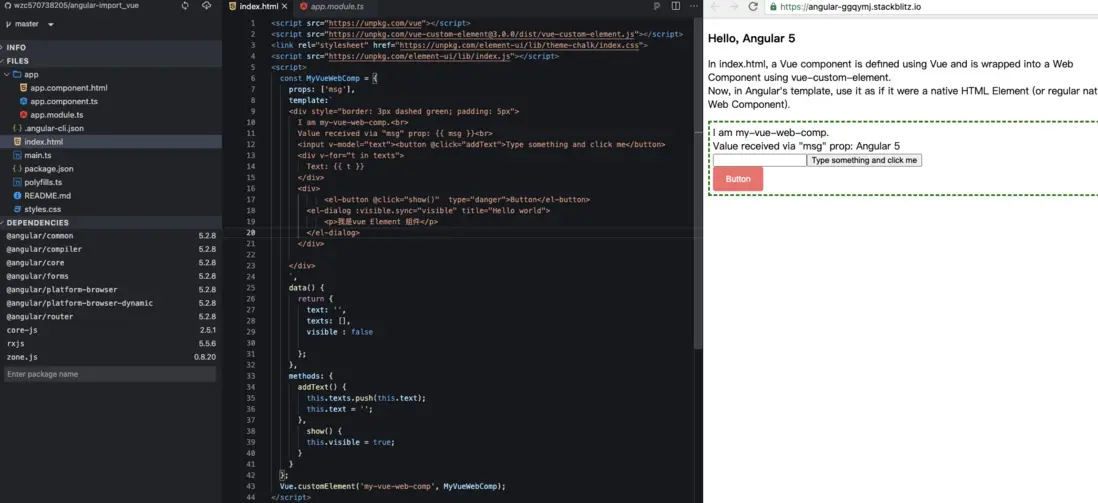Viewport: 1098px width, 503px height.
Task: Click the split editor icon
Action: point(676,6)
